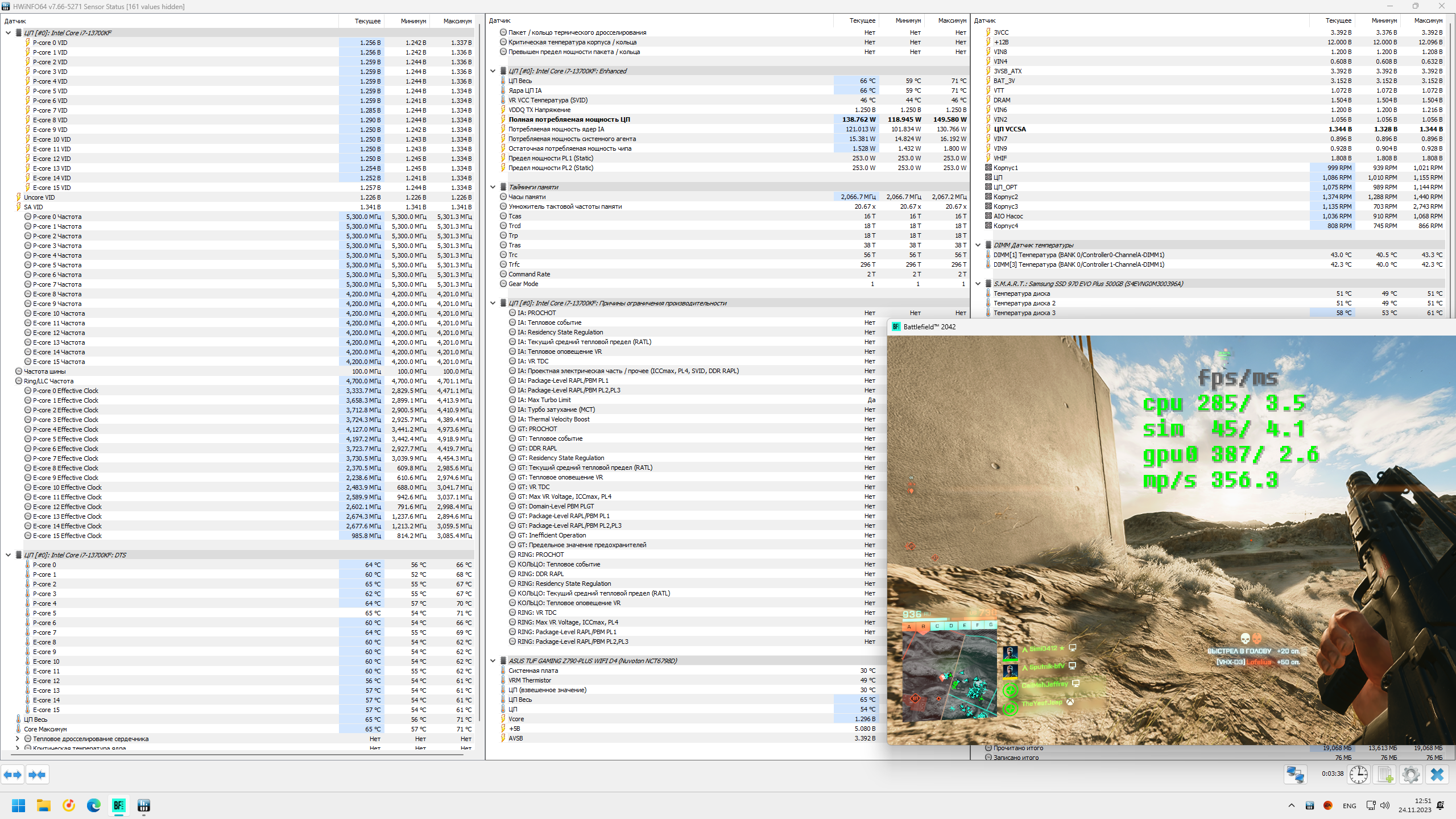Expand the Тепловое дросселирование сердечника row
The width and height of the screenshot is (1456, 819).
18,739
